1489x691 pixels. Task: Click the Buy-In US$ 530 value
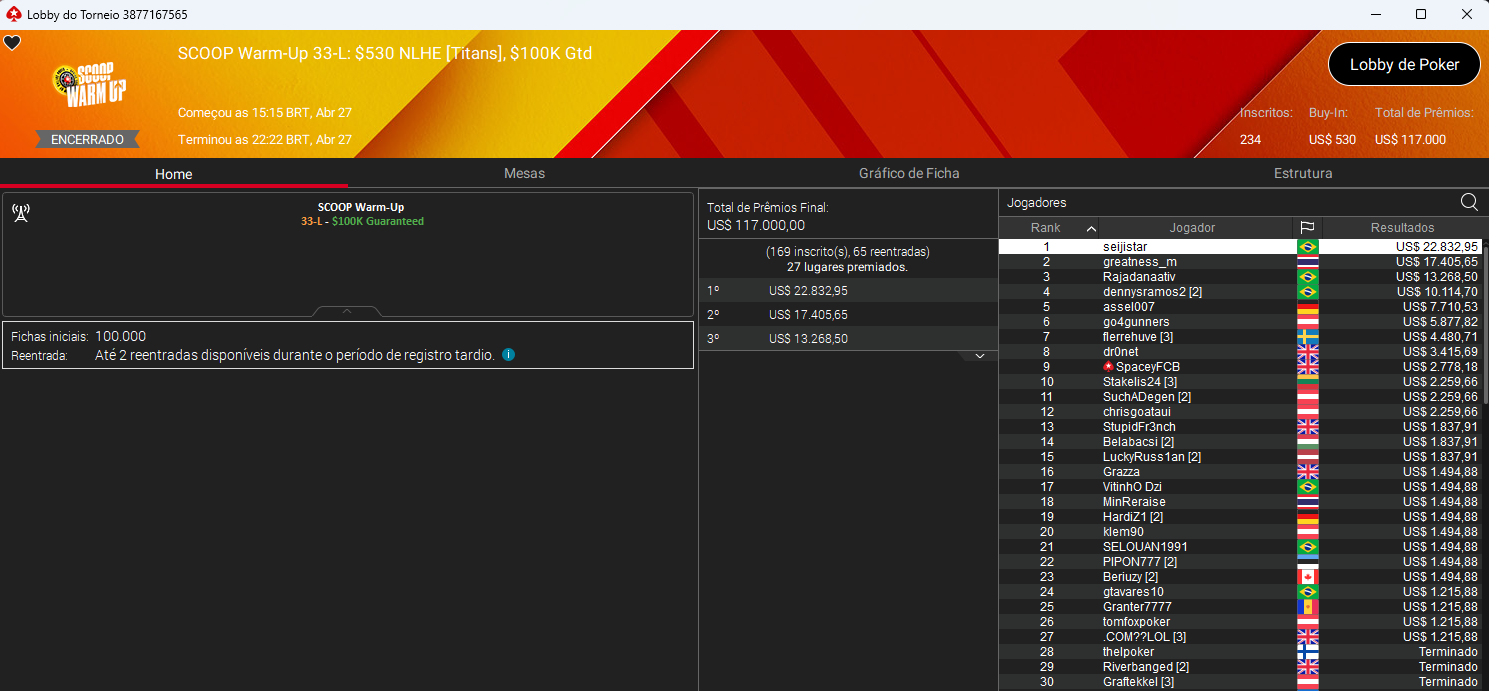pyautogui.click(x=1332, y=139)
